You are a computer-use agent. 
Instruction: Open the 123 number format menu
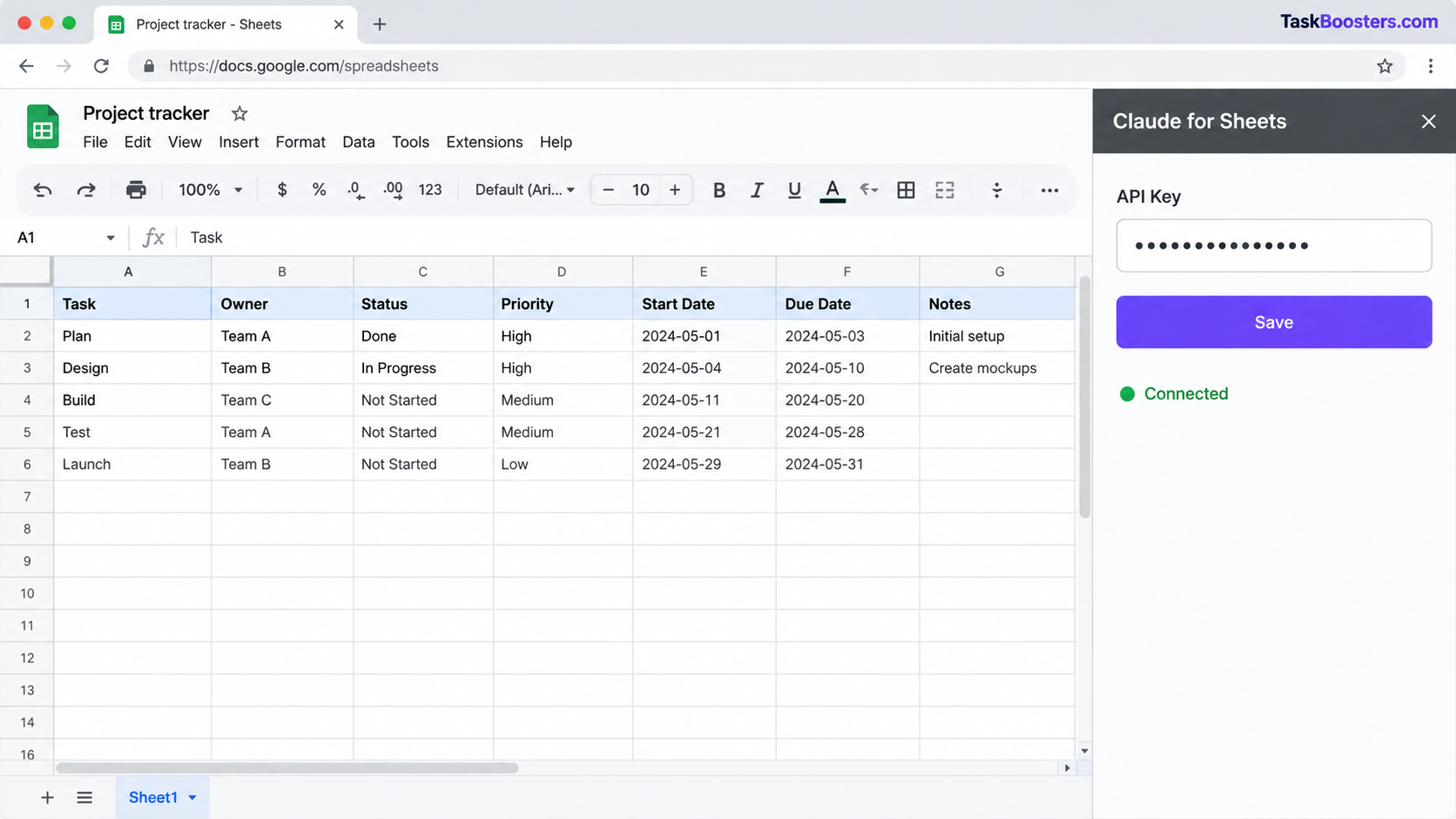[x=430, y=190]
